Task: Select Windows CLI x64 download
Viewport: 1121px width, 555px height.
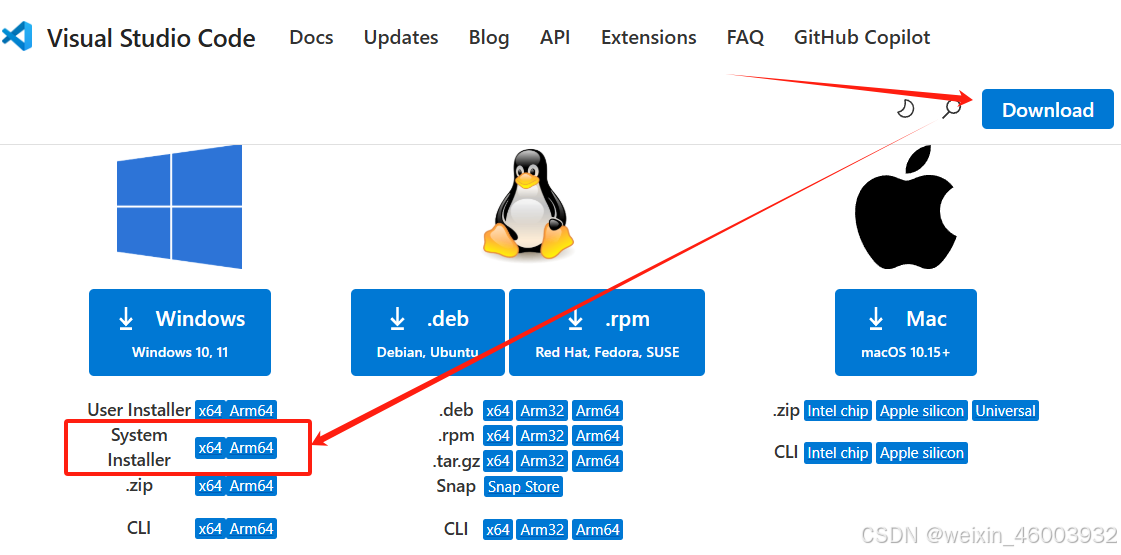Action: [x=210, y=529]
